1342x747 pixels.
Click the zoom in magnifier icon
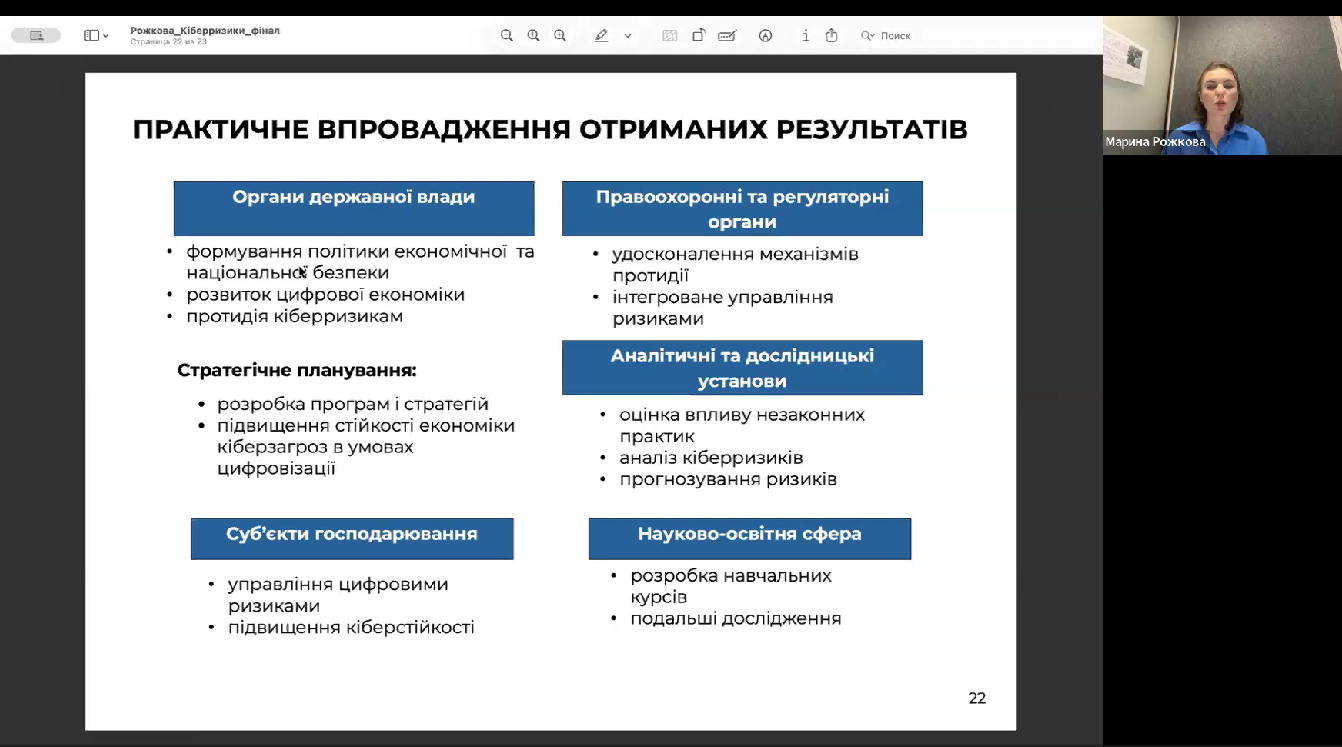pos(560,35)
